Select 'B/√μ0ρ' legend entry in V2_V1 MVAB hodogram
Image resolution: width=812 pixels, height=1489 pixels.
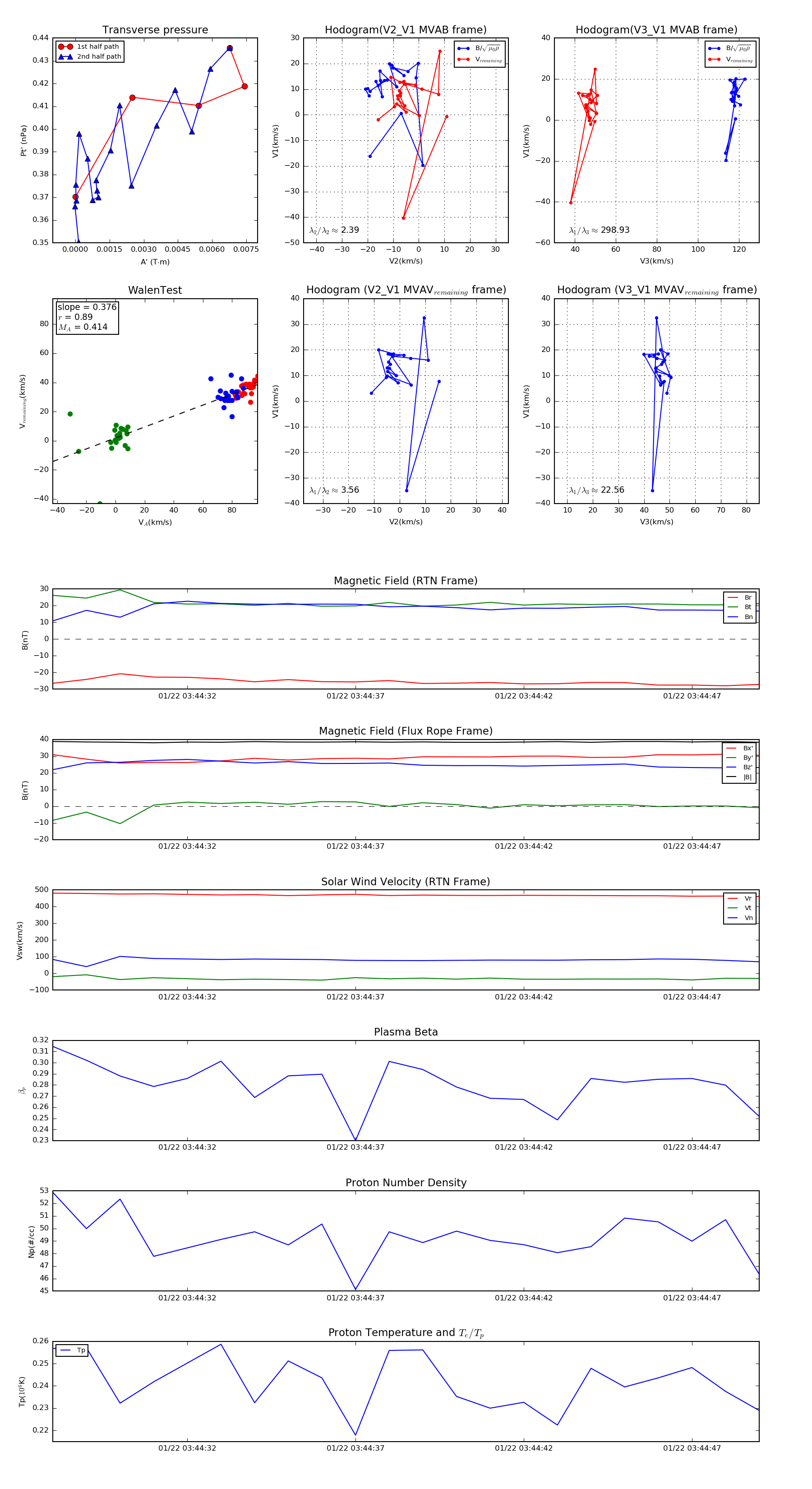[479, 49]
